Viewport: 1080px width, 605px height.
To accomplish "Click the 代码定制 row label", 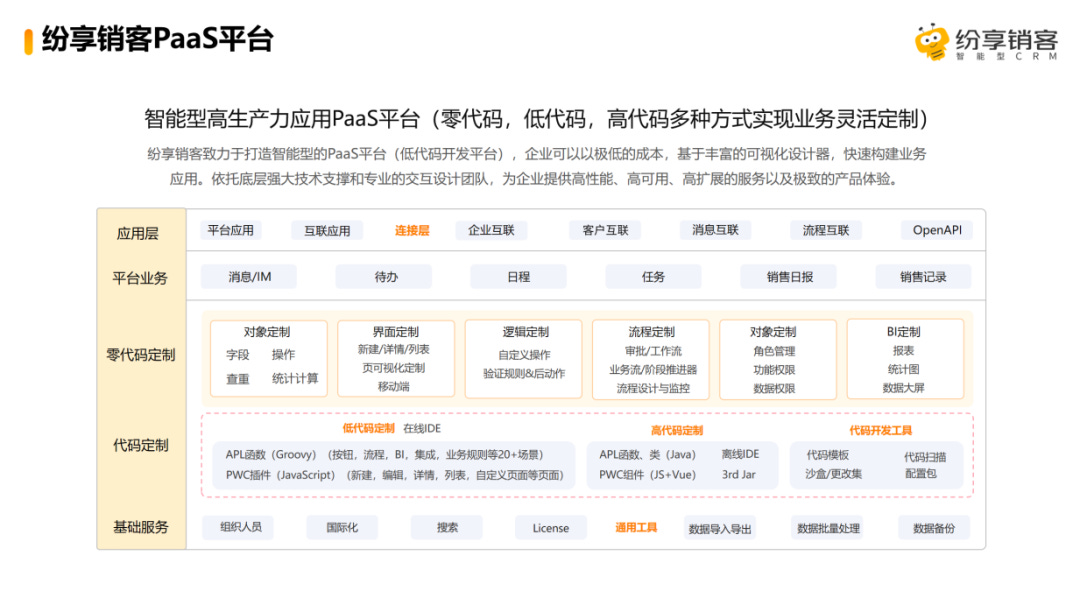I will pyautogui.click(x=141, y=445).
